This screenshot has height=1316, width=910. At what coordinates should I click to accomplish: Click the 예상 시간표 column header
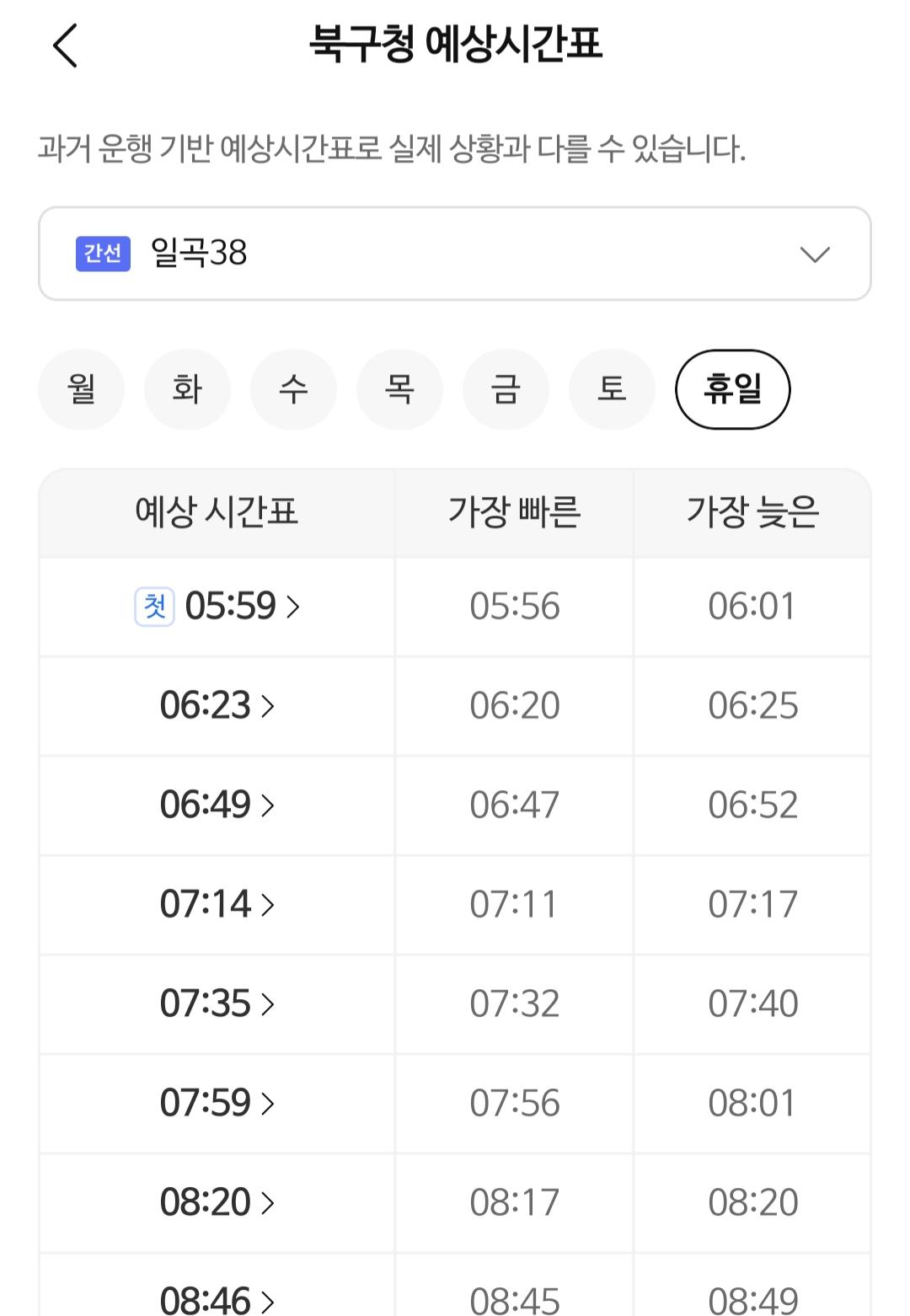[x=217, y=512]
